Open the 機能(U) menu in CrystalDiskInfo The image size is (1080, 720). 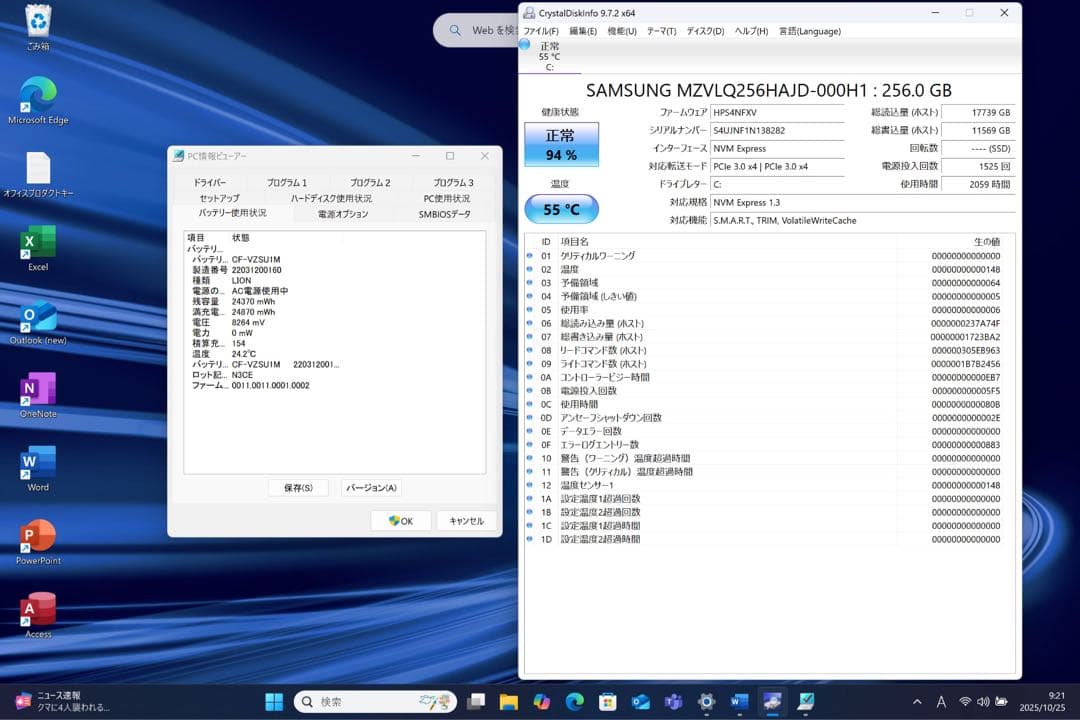621,31
